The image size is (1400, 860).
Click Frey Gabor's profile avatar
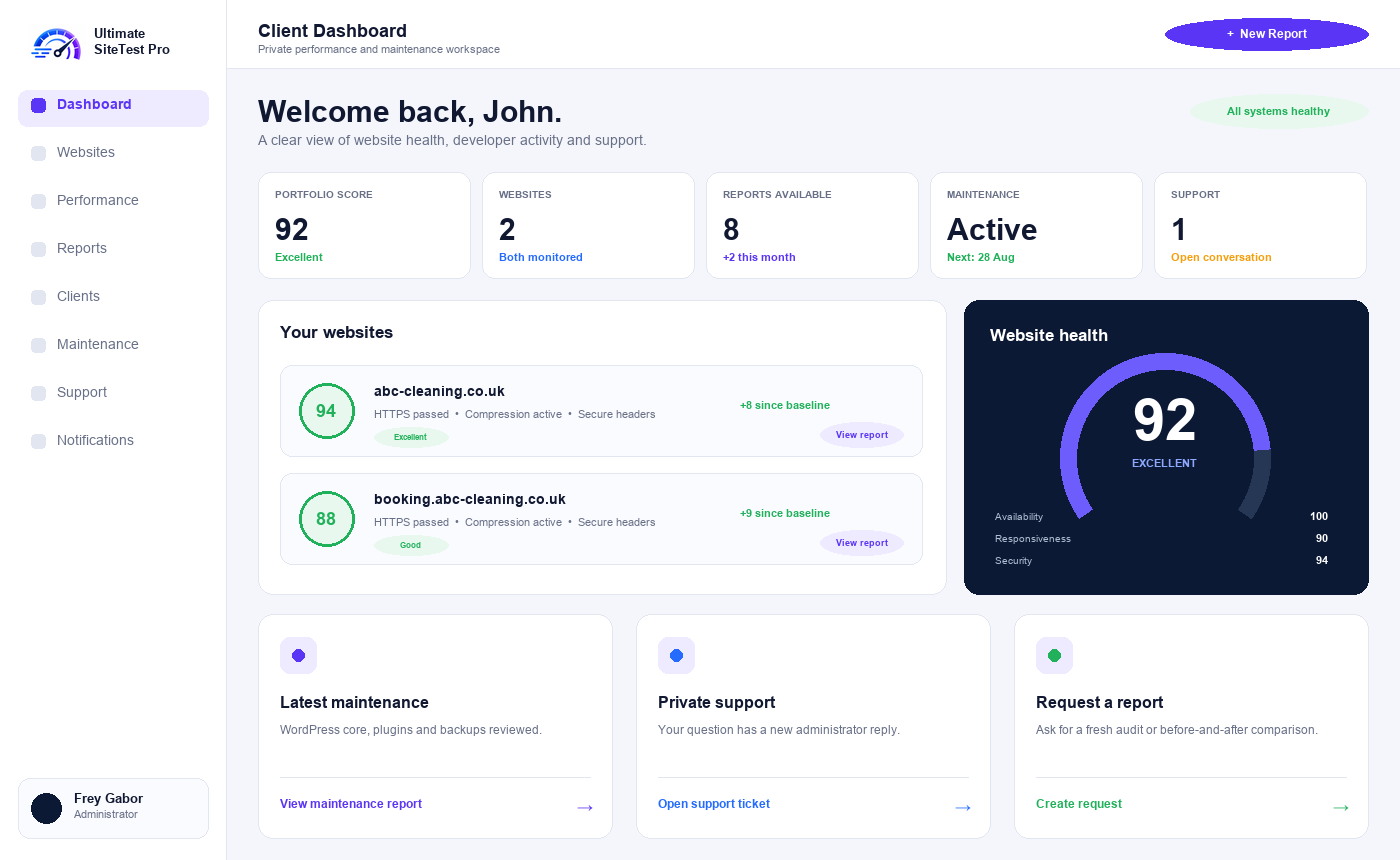tap(46, 808)
